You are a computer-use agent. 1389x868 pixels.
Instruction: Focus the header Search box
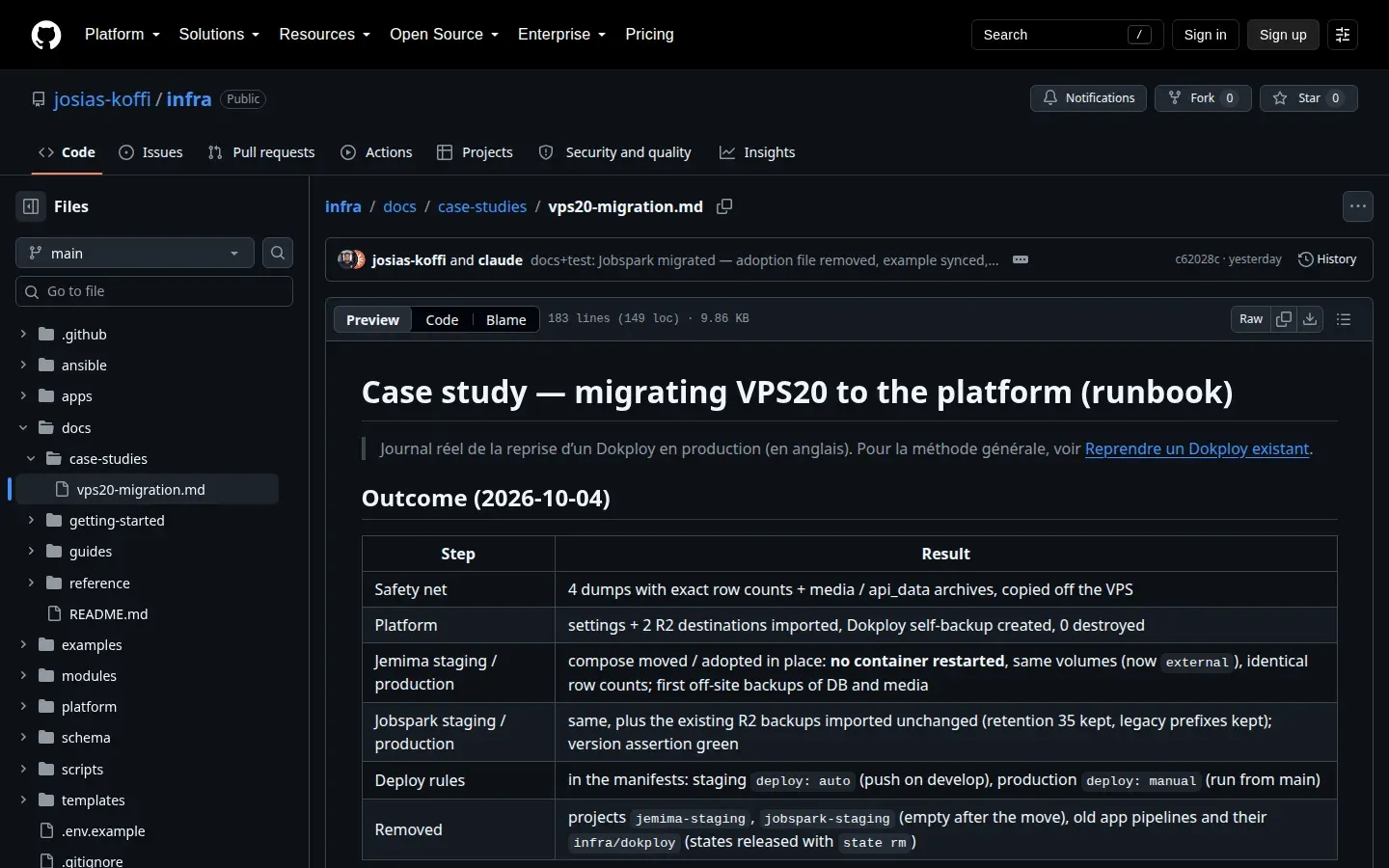[1067, 35]
